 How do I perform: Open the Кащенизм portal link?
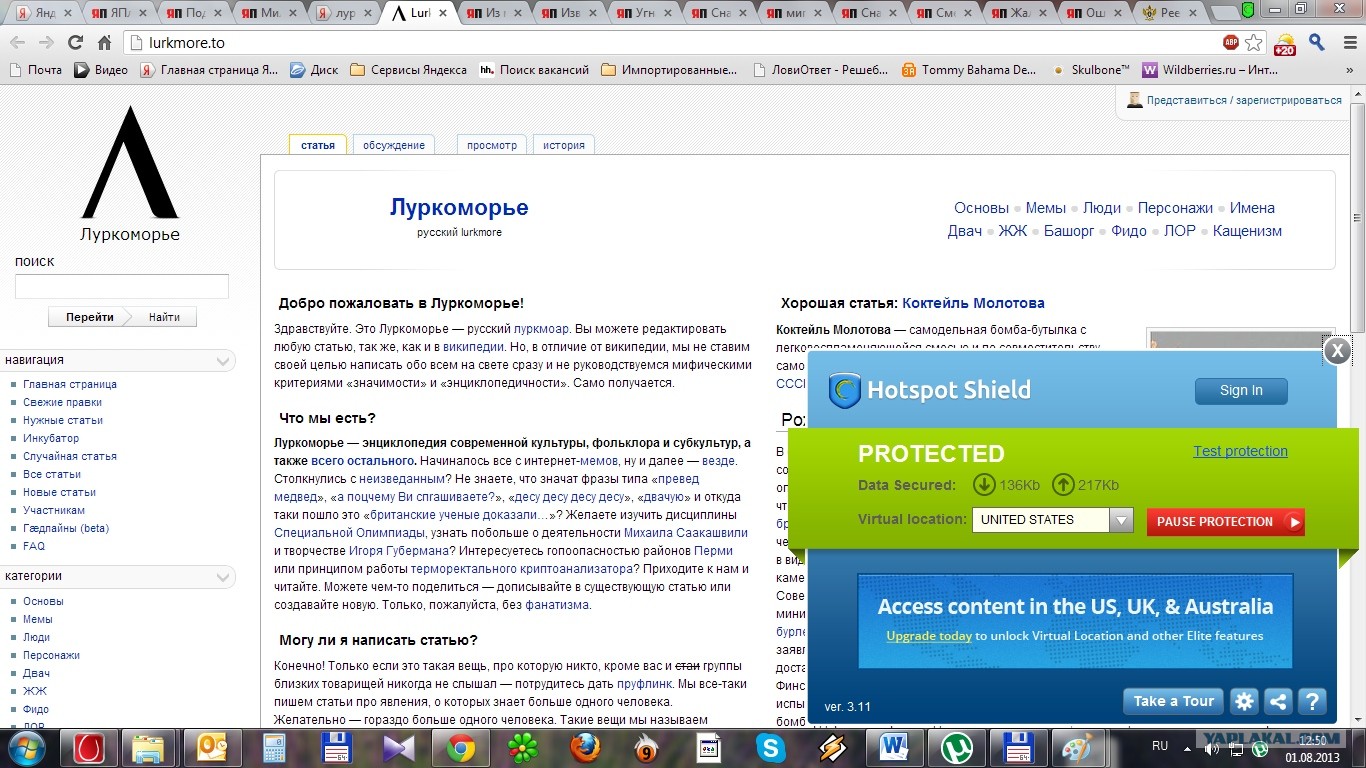1247,231
